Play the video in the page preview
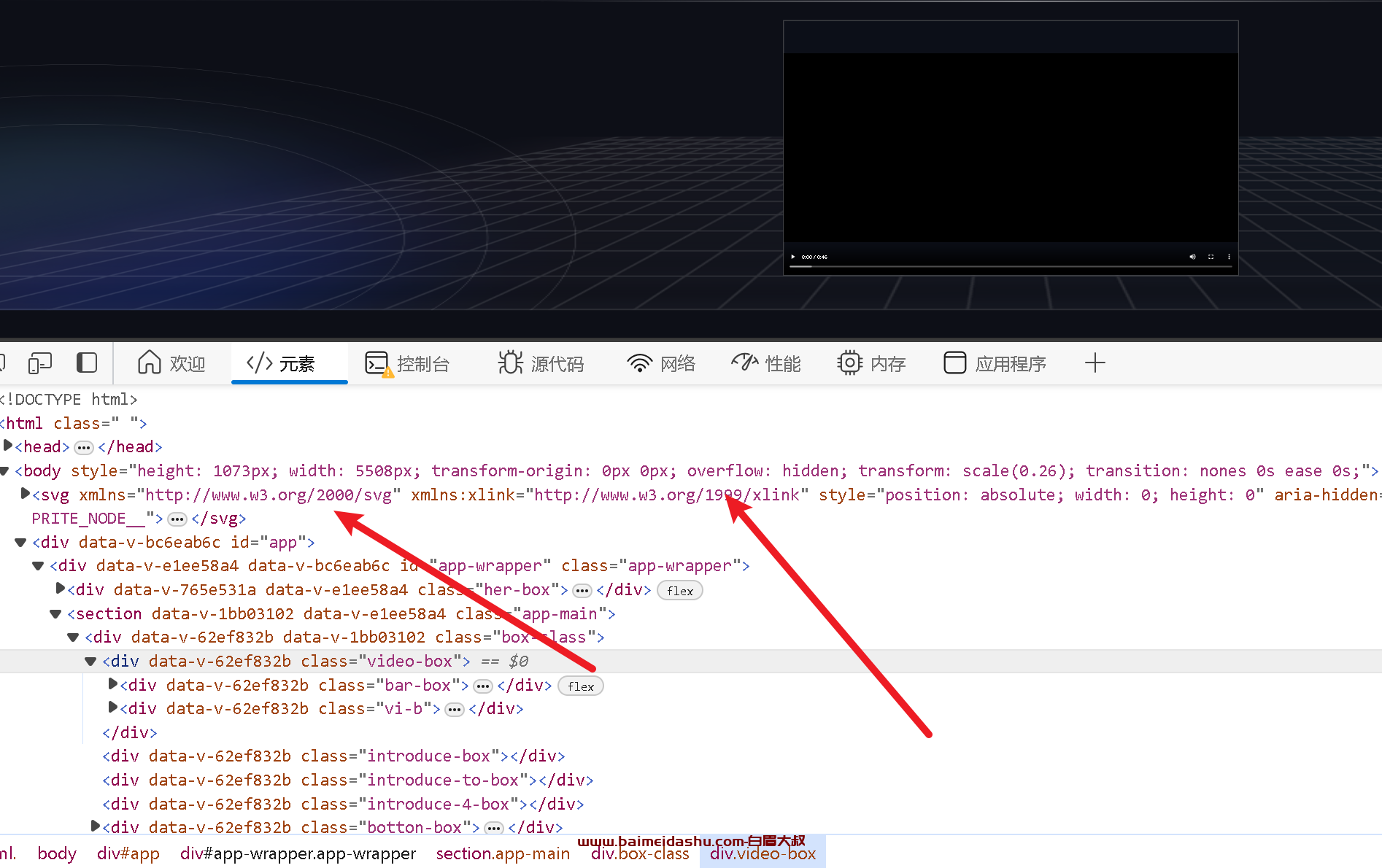1382x868 pixels. pos(793,257)
